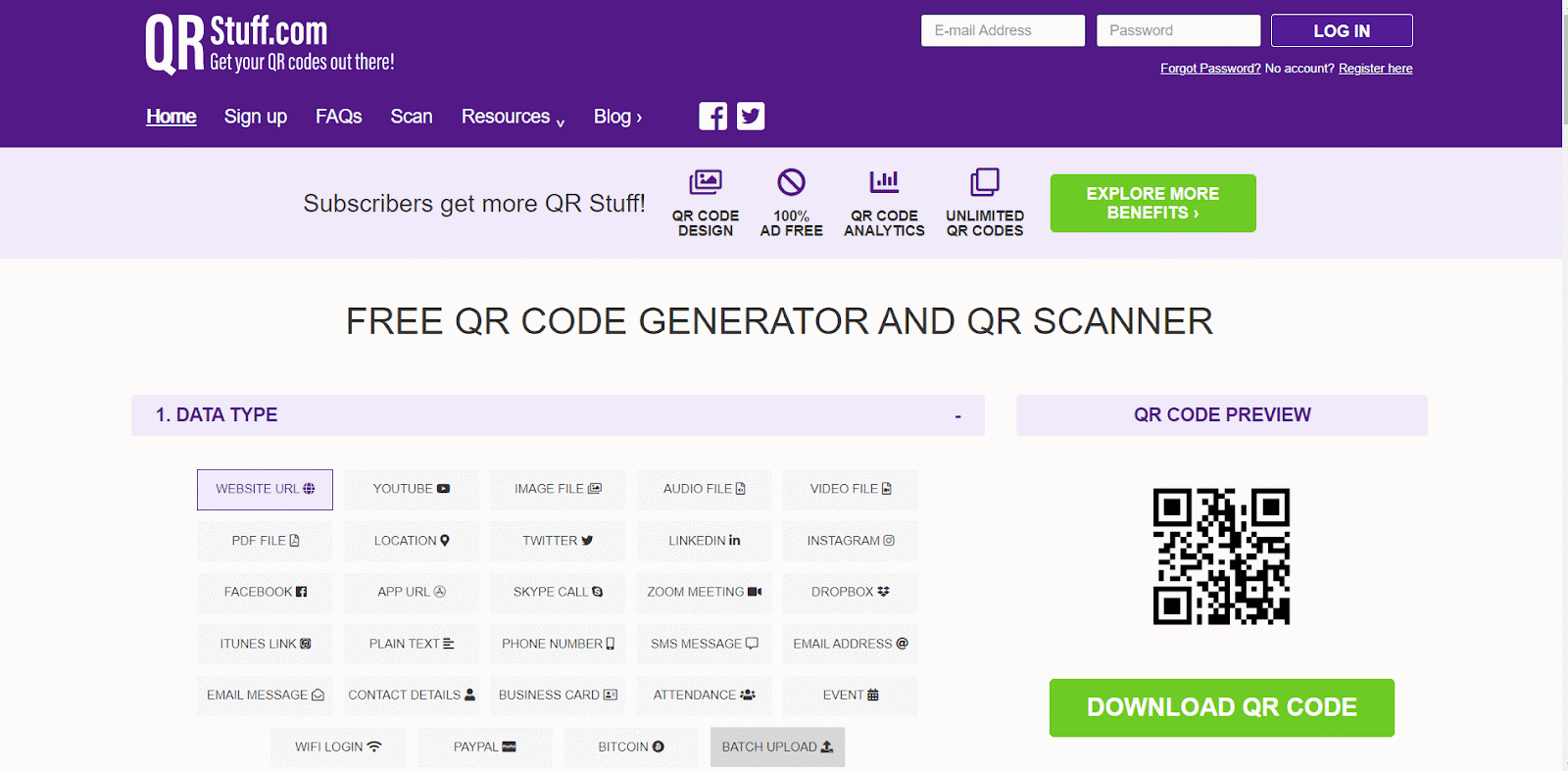
Task: Select the Bitcoin data type
Action: click(631, 747)
